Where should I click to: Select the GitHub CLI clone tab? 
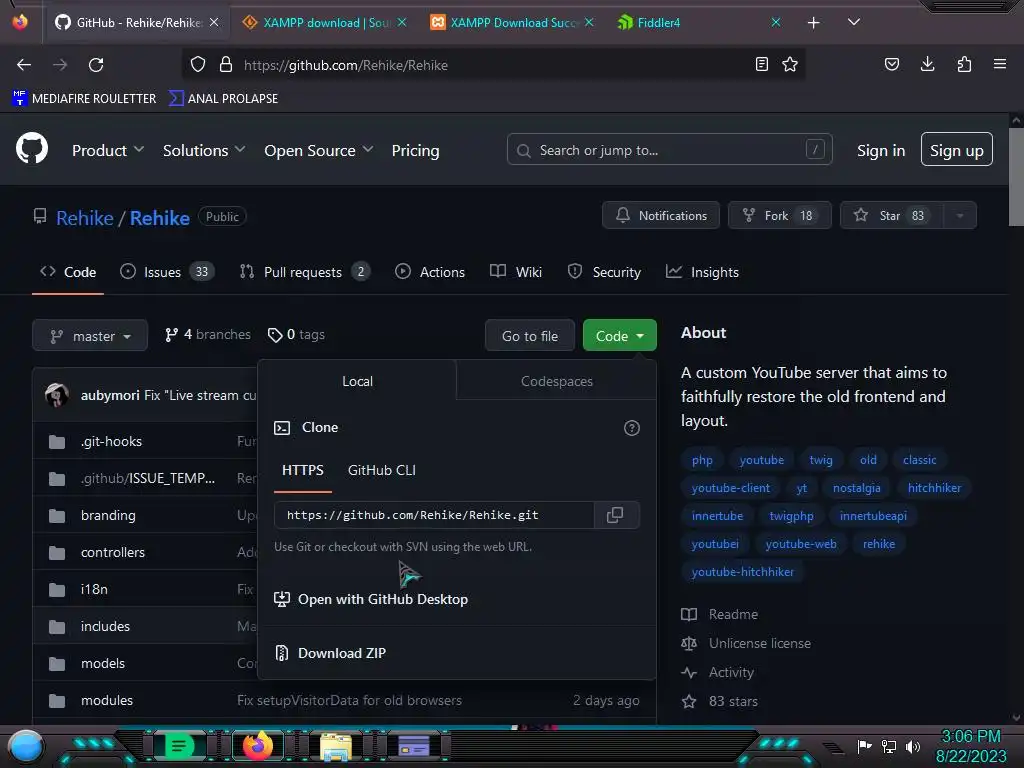coord(381,470)
